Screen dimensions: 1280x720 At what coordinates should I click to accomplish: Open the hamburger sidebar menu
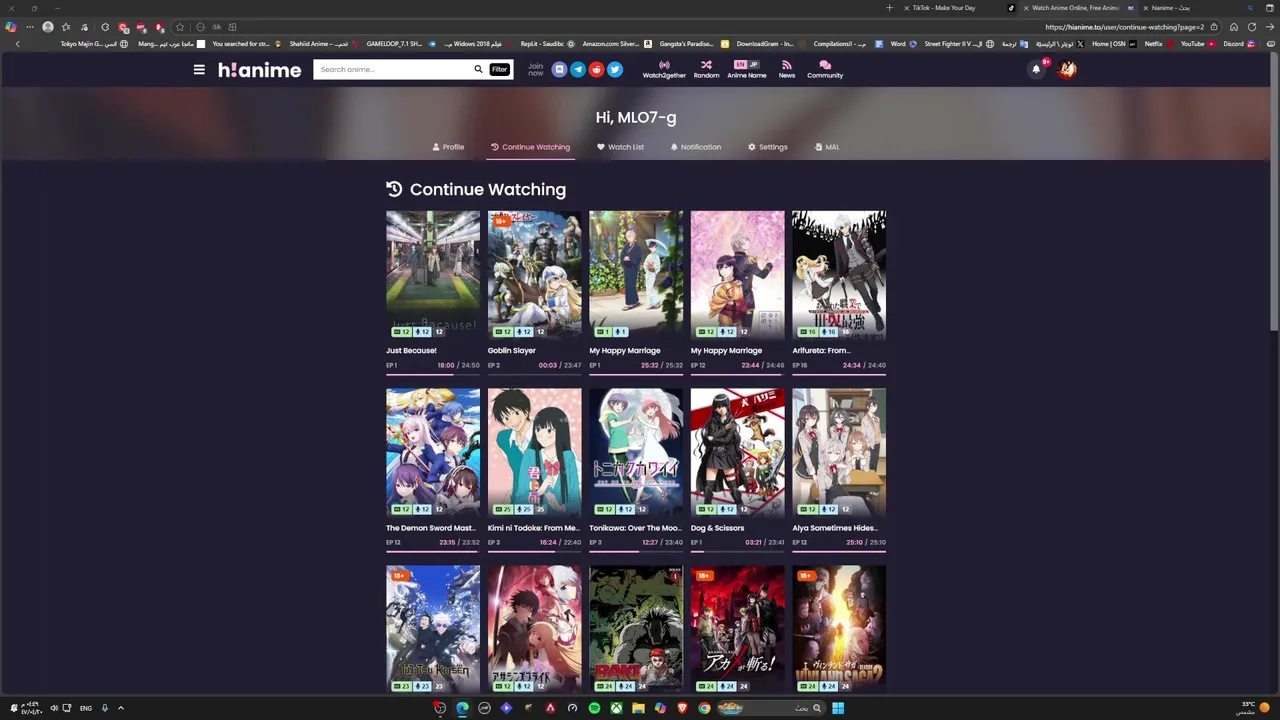(199, 70)
